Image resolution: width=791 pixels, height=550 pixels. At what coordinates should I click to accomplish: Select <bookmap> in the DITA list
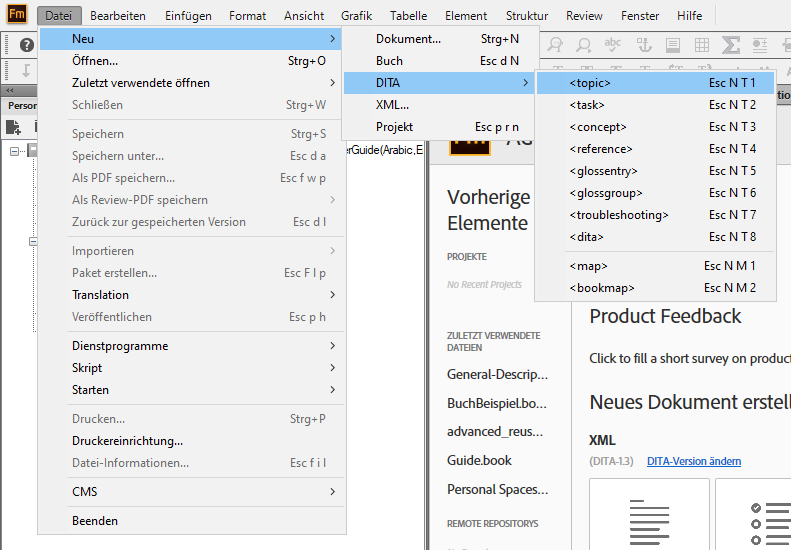pyautogui.click(x=602, y=288)
